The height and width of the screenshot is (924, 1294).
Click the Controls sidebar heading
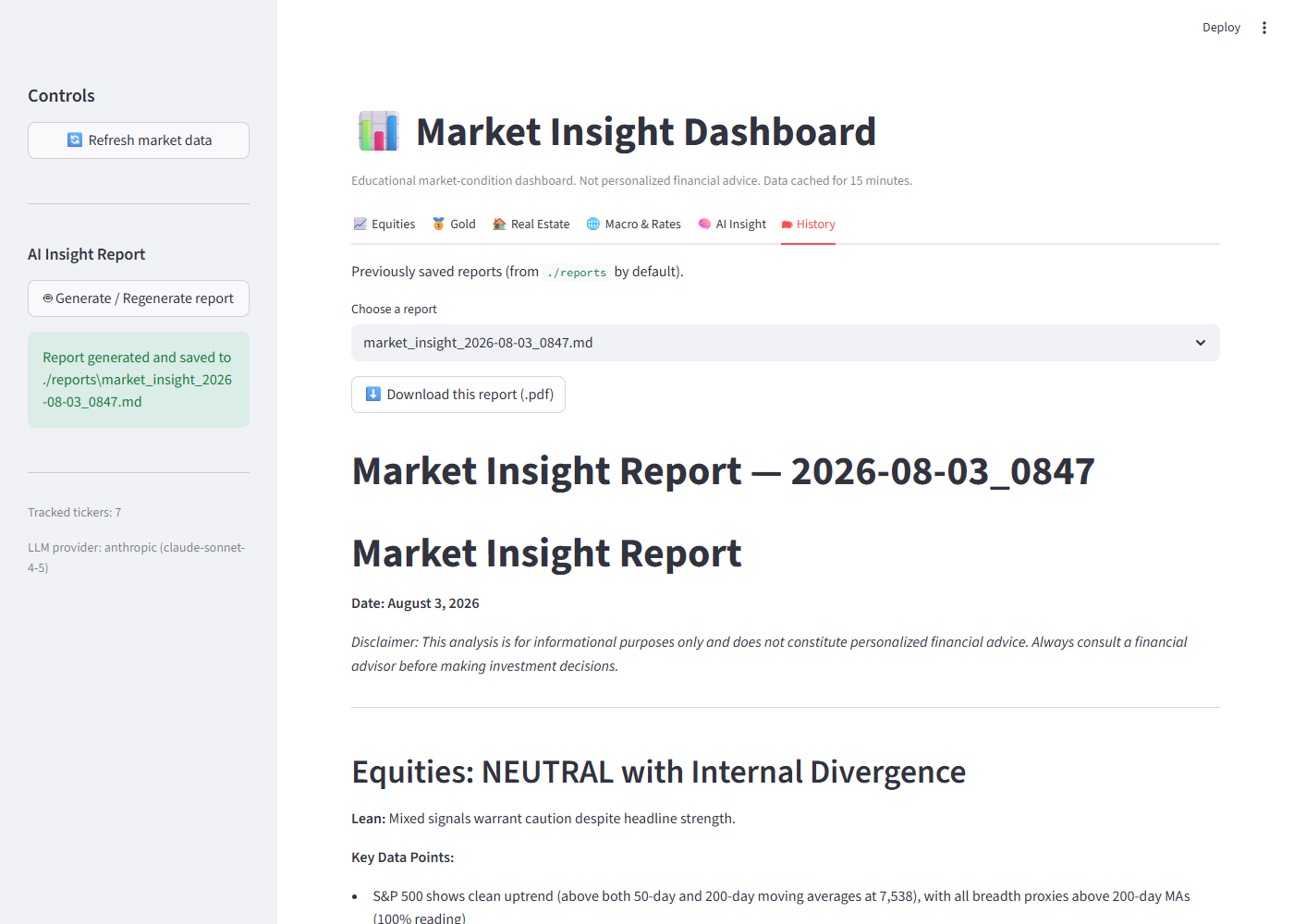coord(61,96)
